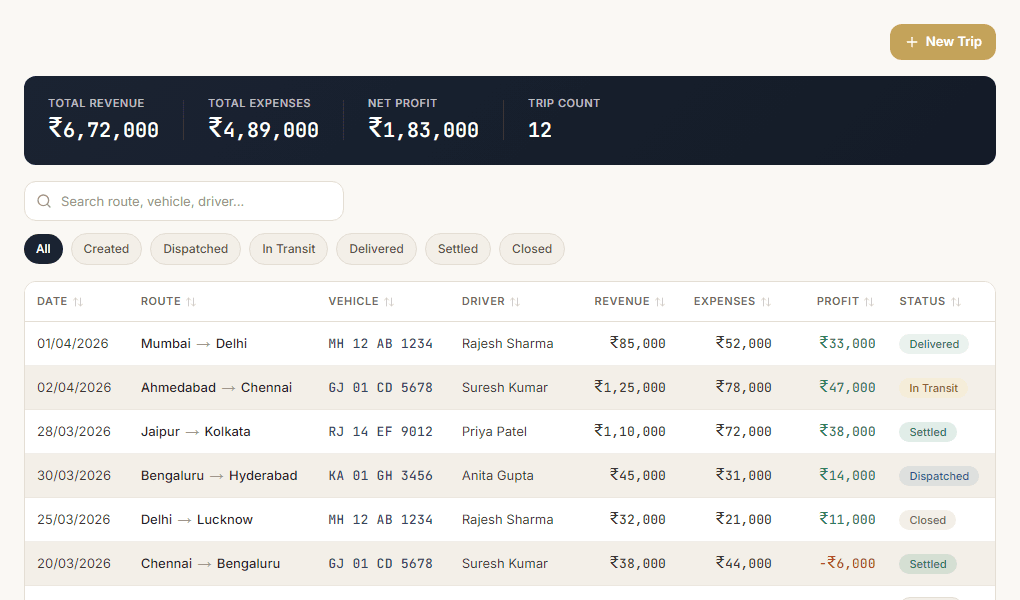Click the REVENUE column header label

[622, 301]
